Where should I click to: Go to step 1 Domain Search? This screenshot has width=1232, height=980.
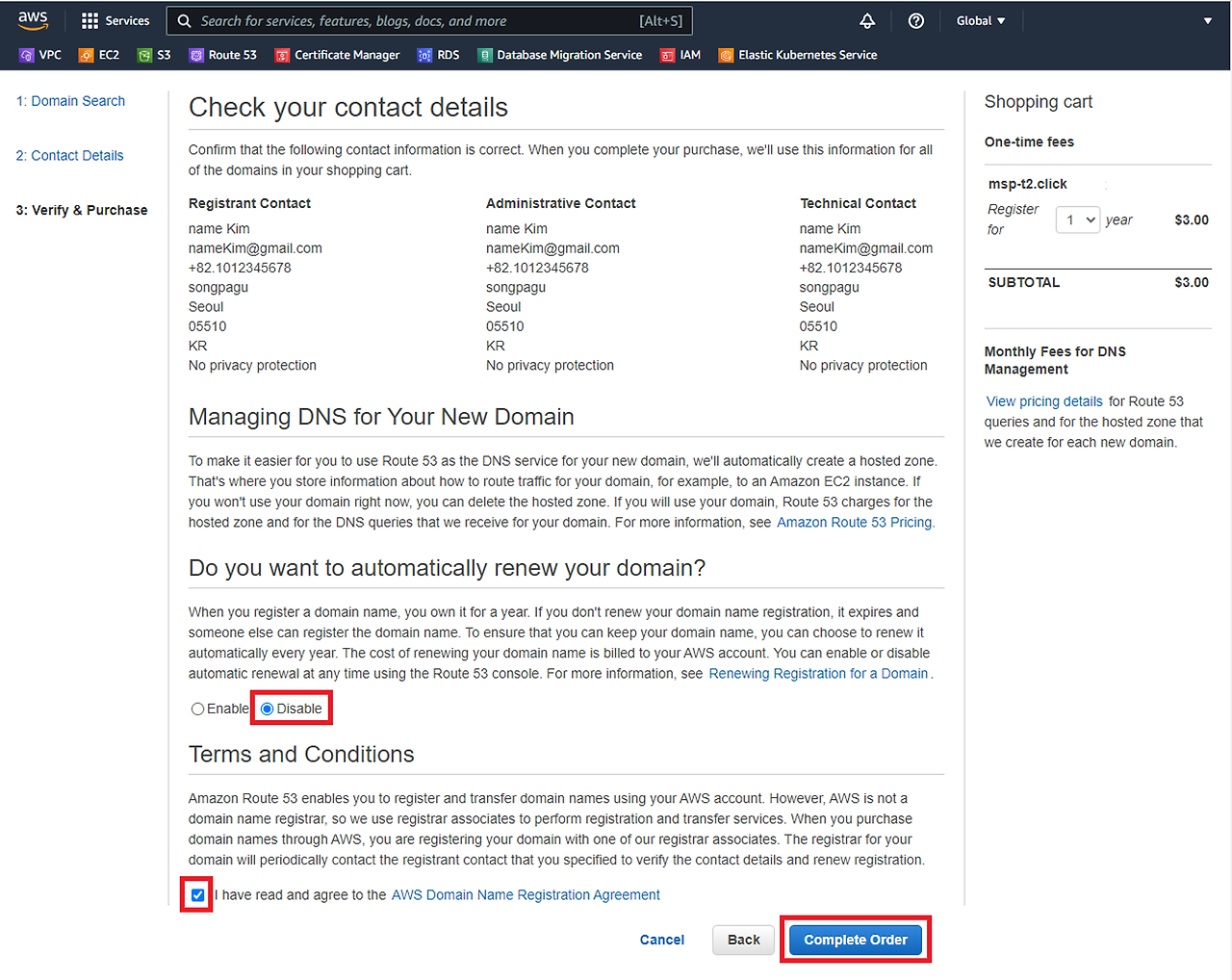point(70,101)
